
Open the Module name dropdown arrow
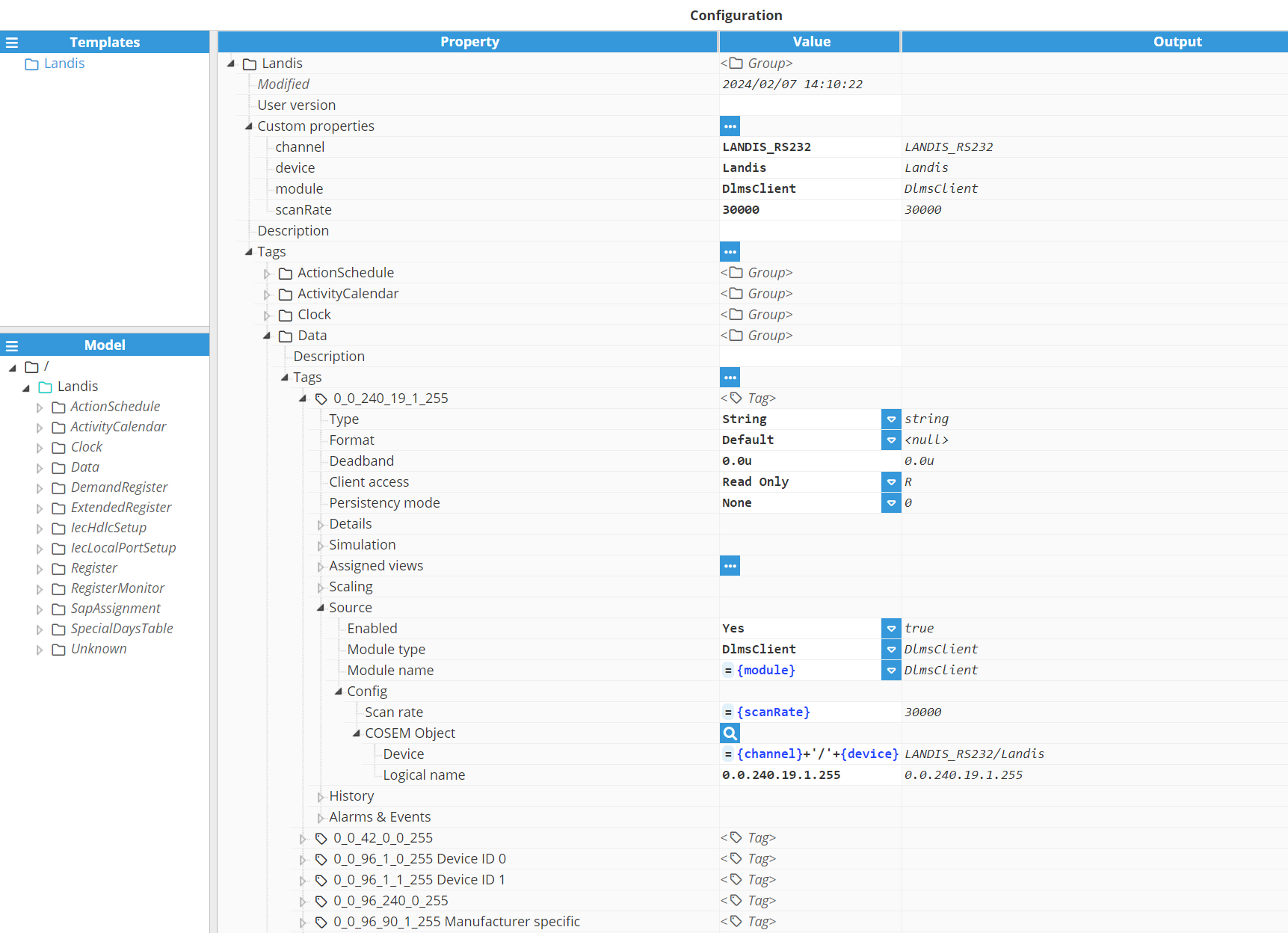click(x=891, y=671)
